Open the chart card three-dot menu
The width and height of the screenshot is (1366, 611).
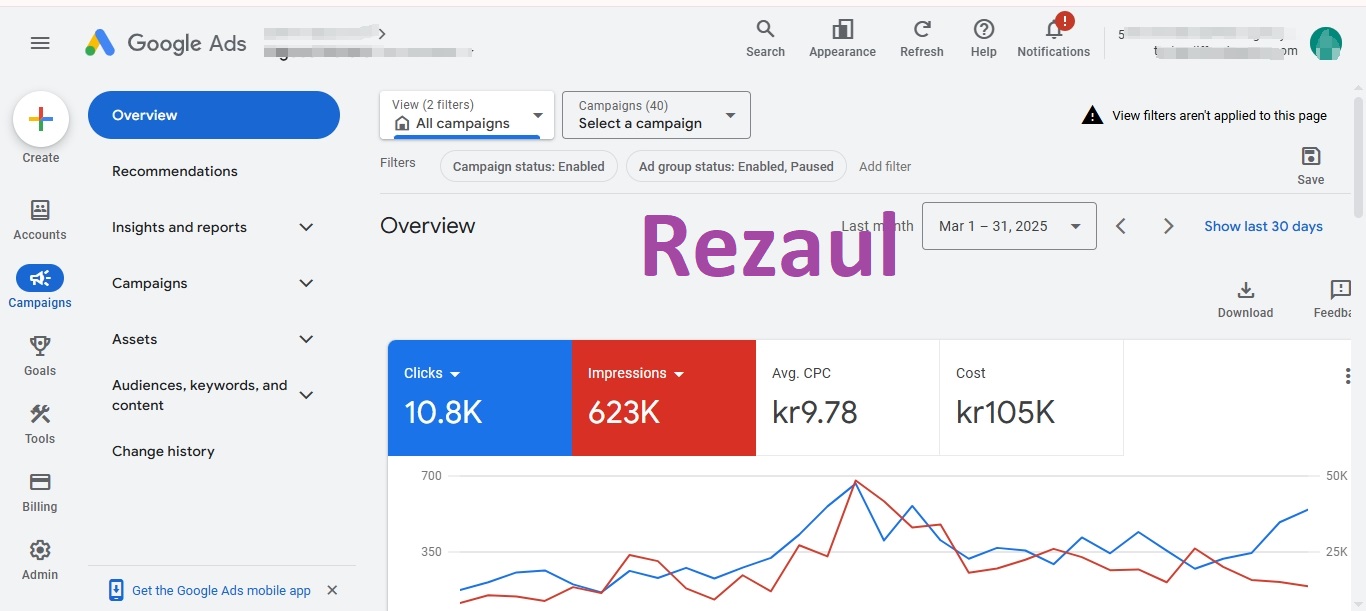pyautogui.click(x=1348, y=376)
